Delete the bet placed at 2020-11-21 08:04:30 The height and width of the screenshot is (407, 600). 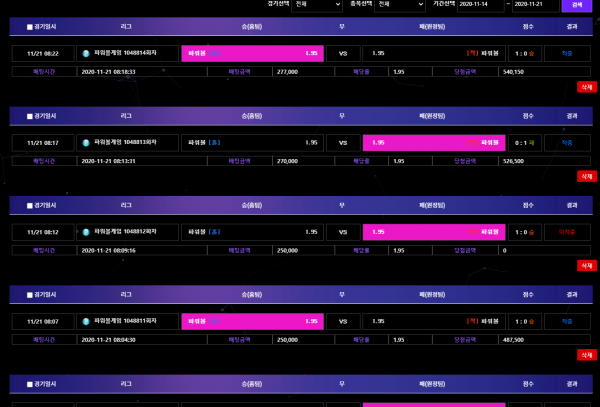pyautogui.click(x=587, y=355)
